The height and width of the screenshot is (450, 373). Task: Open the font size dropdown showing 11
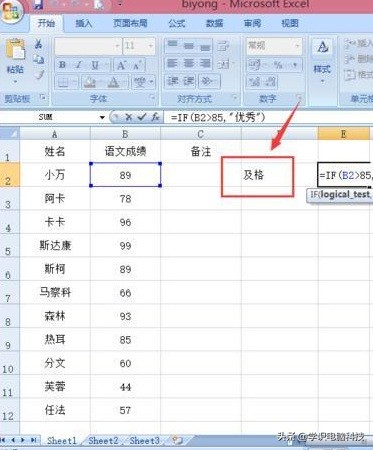tap(151, 46)
